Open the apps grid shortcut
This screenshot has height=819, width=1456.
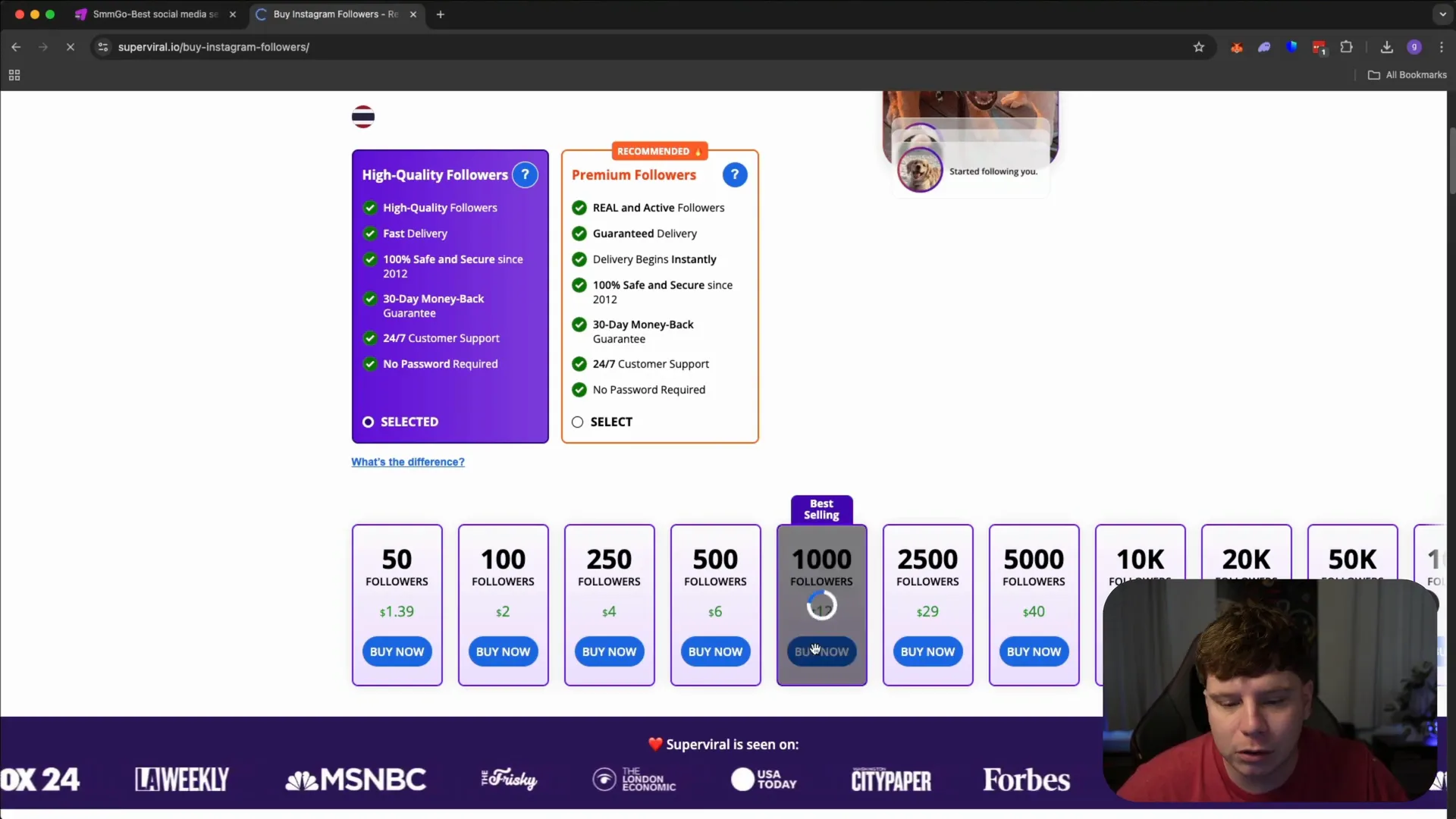pos(14,75)
